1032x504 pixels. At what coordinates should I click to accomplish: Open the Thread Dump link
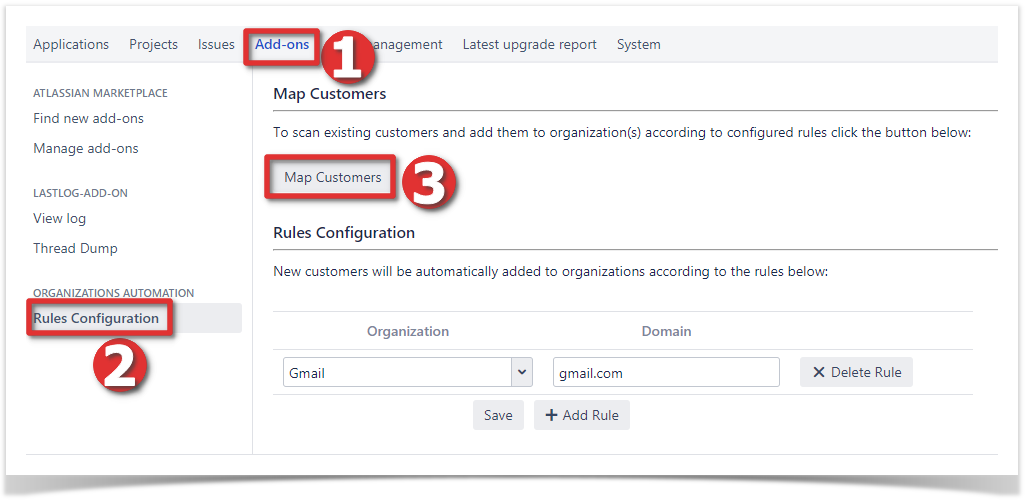click(75, 248)
